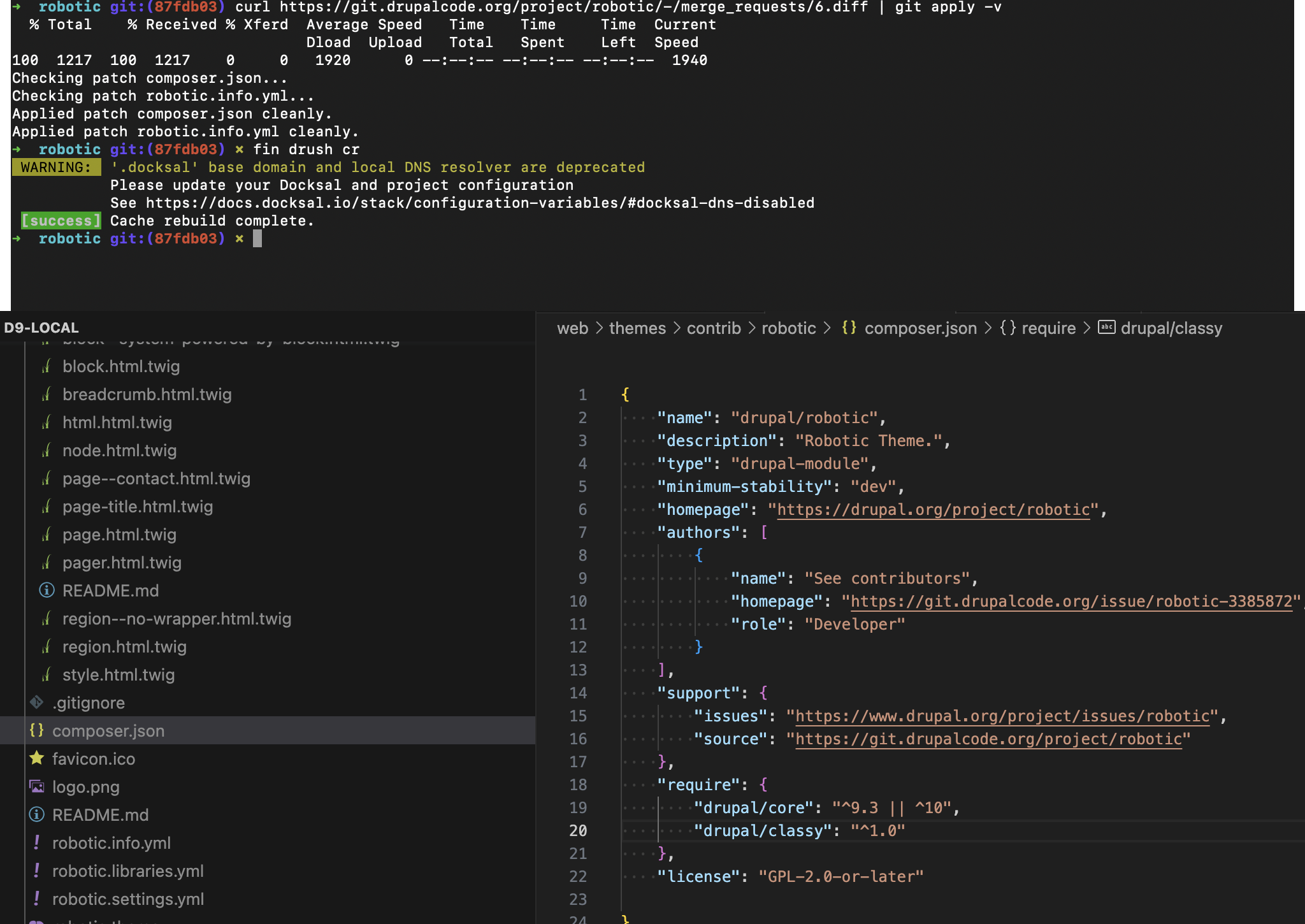This screenshot has height=924, width=1305.
Task: Click the exclamation icon beside robotic.info.yml
Action: coord(37,842)
